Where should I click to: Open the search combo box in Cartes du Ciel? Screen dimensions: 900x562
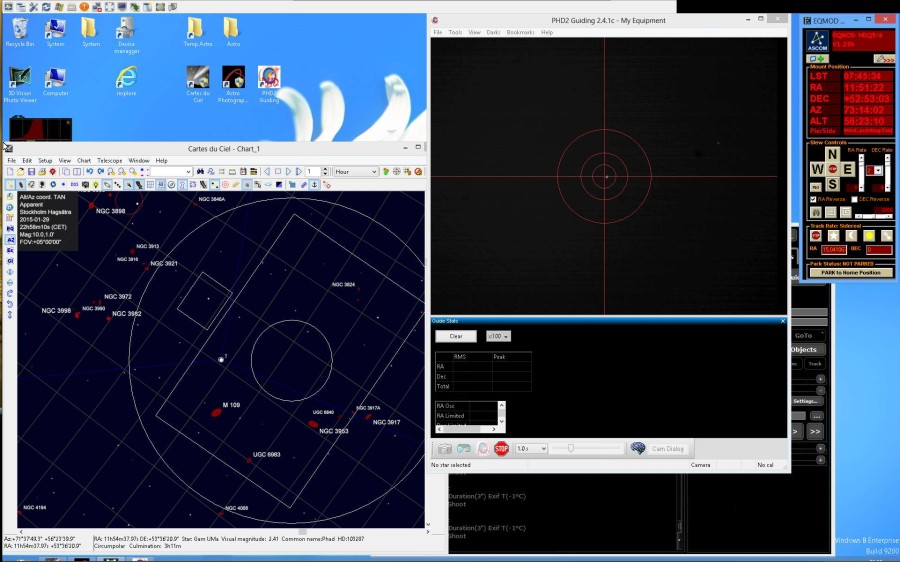171,171
